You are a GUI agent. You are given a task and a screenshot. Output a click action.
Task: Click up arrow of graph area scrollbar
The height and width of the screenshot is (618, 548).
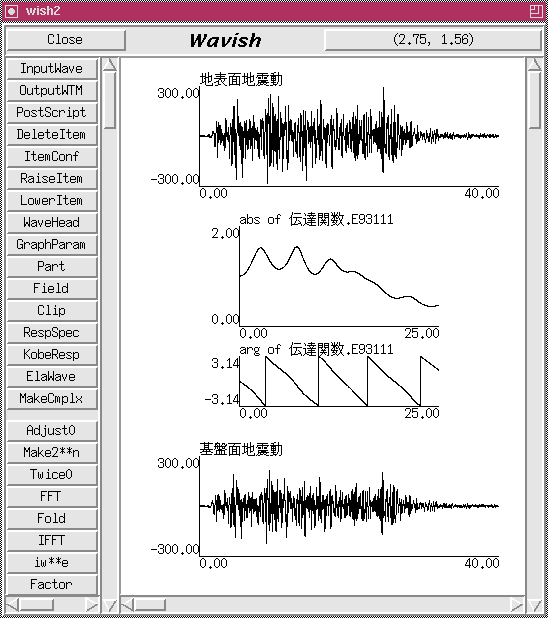[x=535, y=65]
